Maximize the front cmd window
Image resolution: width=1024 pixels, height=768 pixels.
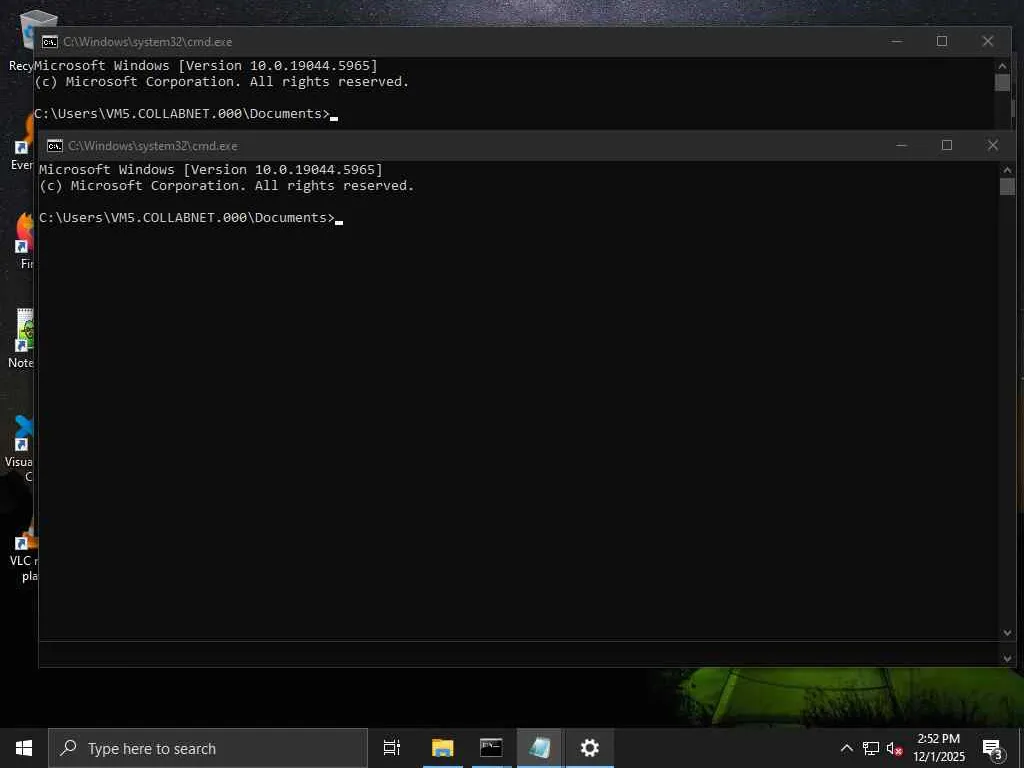[947, 145]
